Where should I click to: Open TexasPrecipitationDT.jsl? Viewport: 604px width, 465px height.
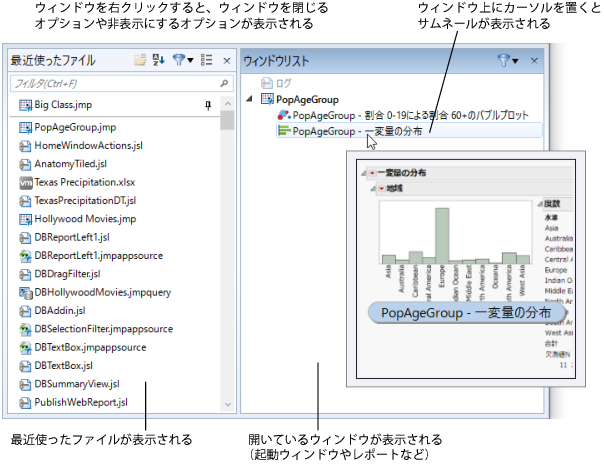85,200
